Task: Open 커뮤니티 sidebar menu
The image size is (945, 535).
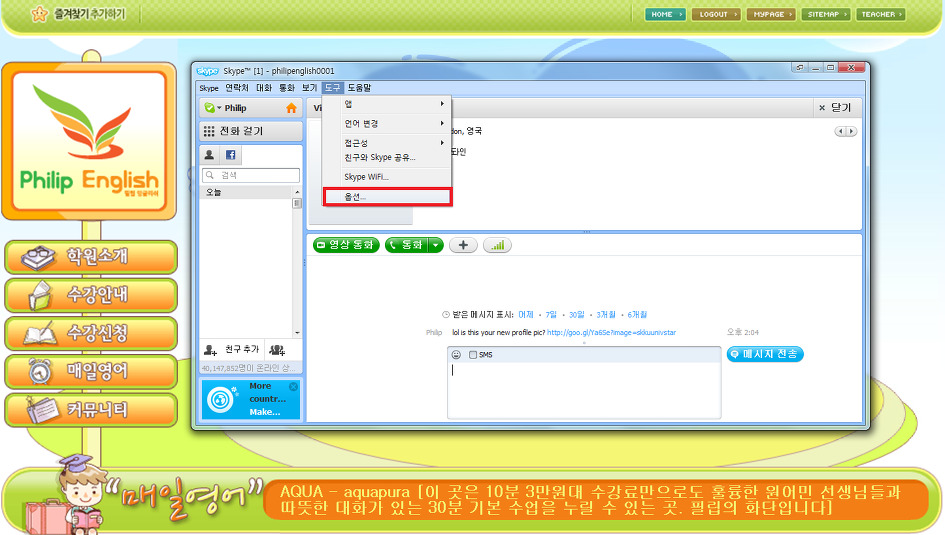Action: coord(91,410)
